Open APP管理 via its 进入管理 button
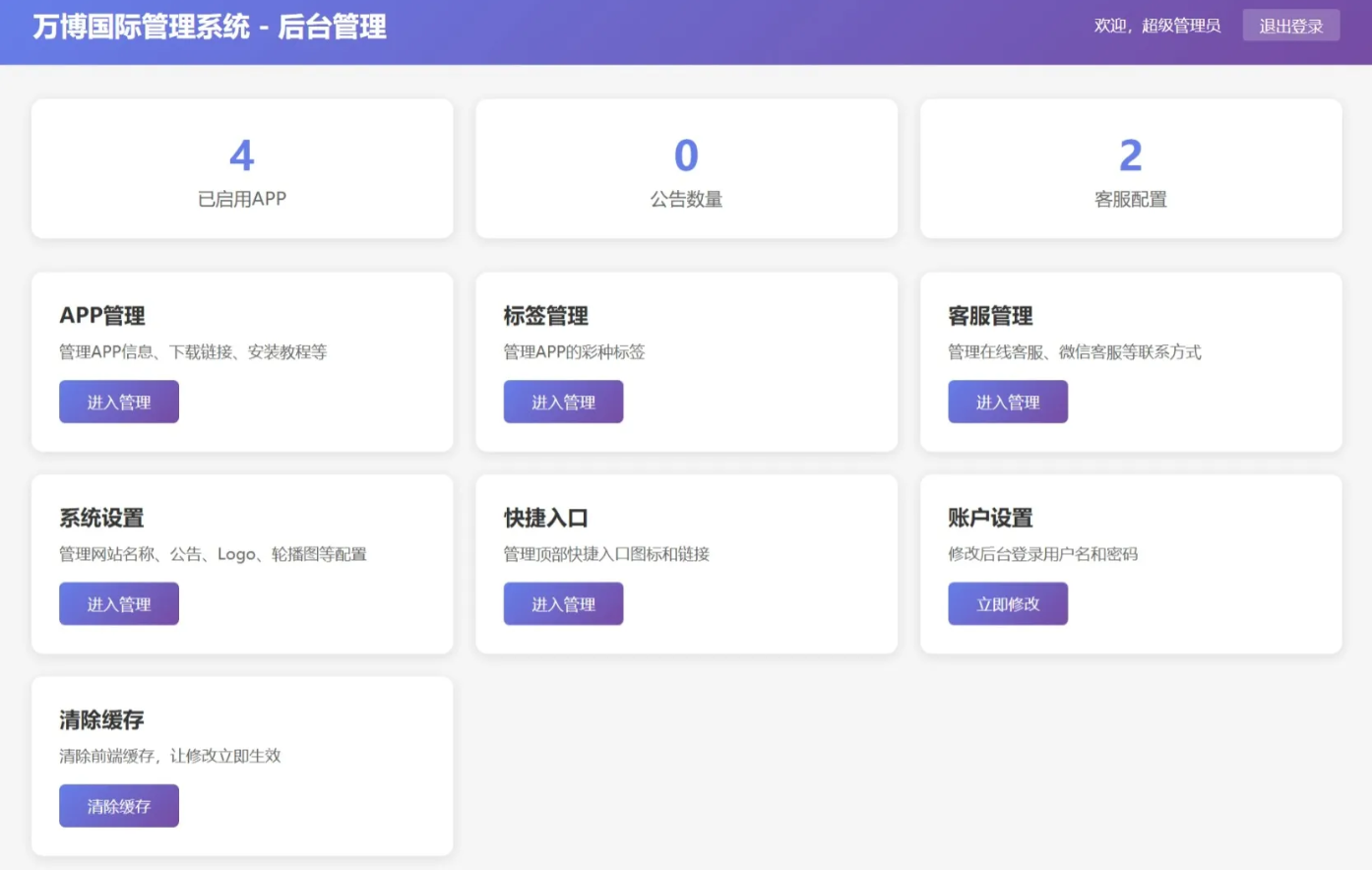 [119, 402]
